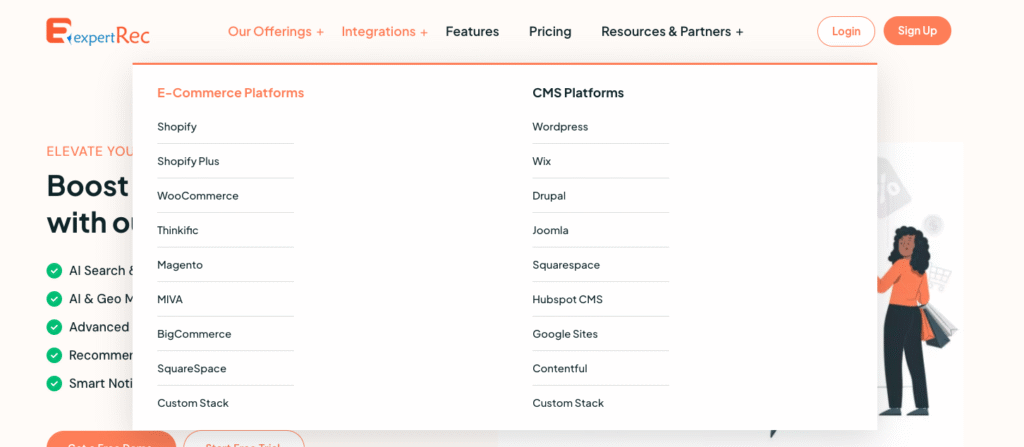Select Magento in the platform list
This screenshot has height=447, width=1024.
click(180, 265)
